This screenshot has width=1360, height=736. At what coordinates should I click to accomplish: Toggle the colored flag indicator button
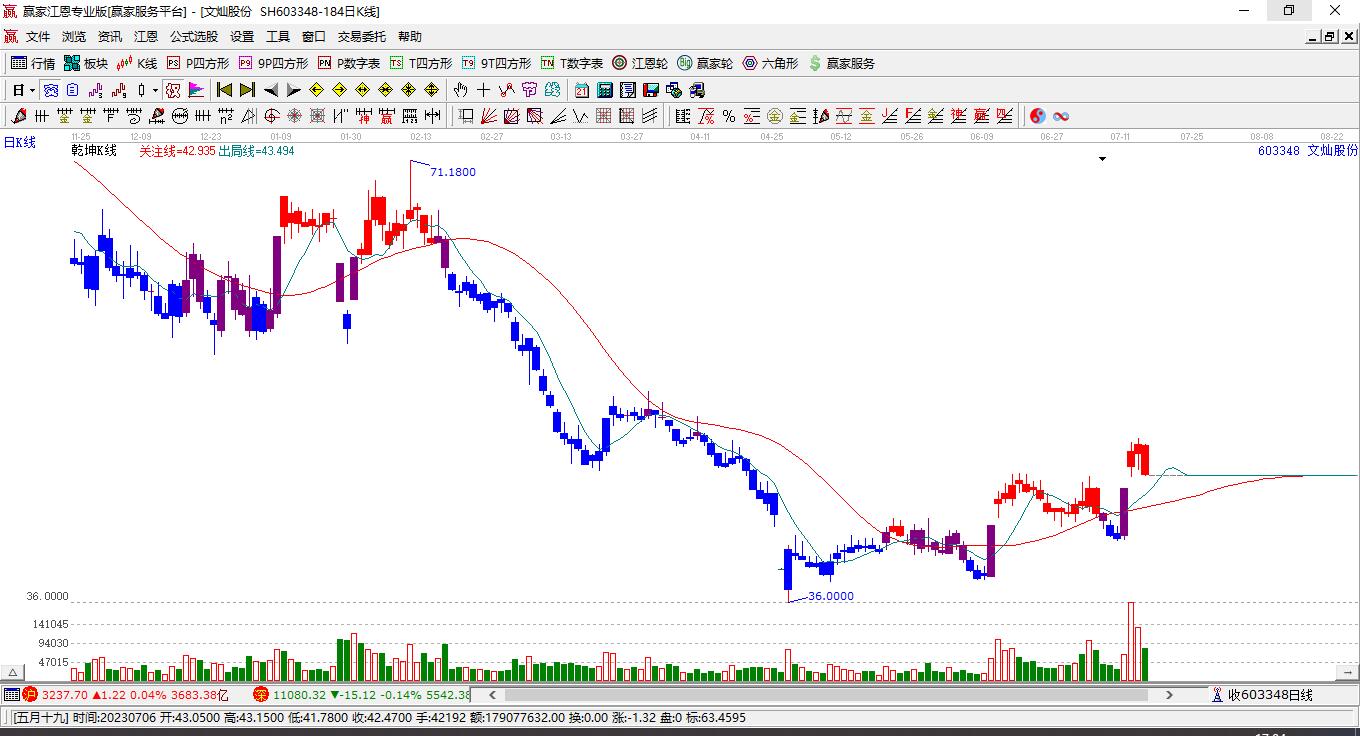click(196, 90)
